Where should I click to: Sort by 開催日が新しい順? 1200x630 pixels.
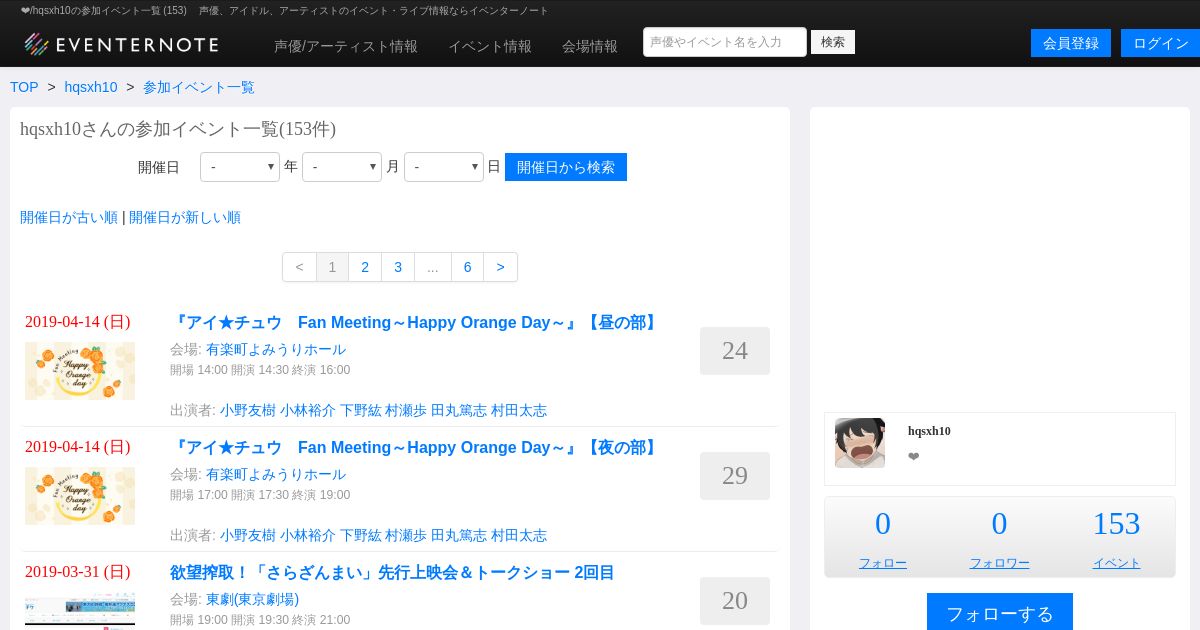pyautogui.click(x=185, y=217)
